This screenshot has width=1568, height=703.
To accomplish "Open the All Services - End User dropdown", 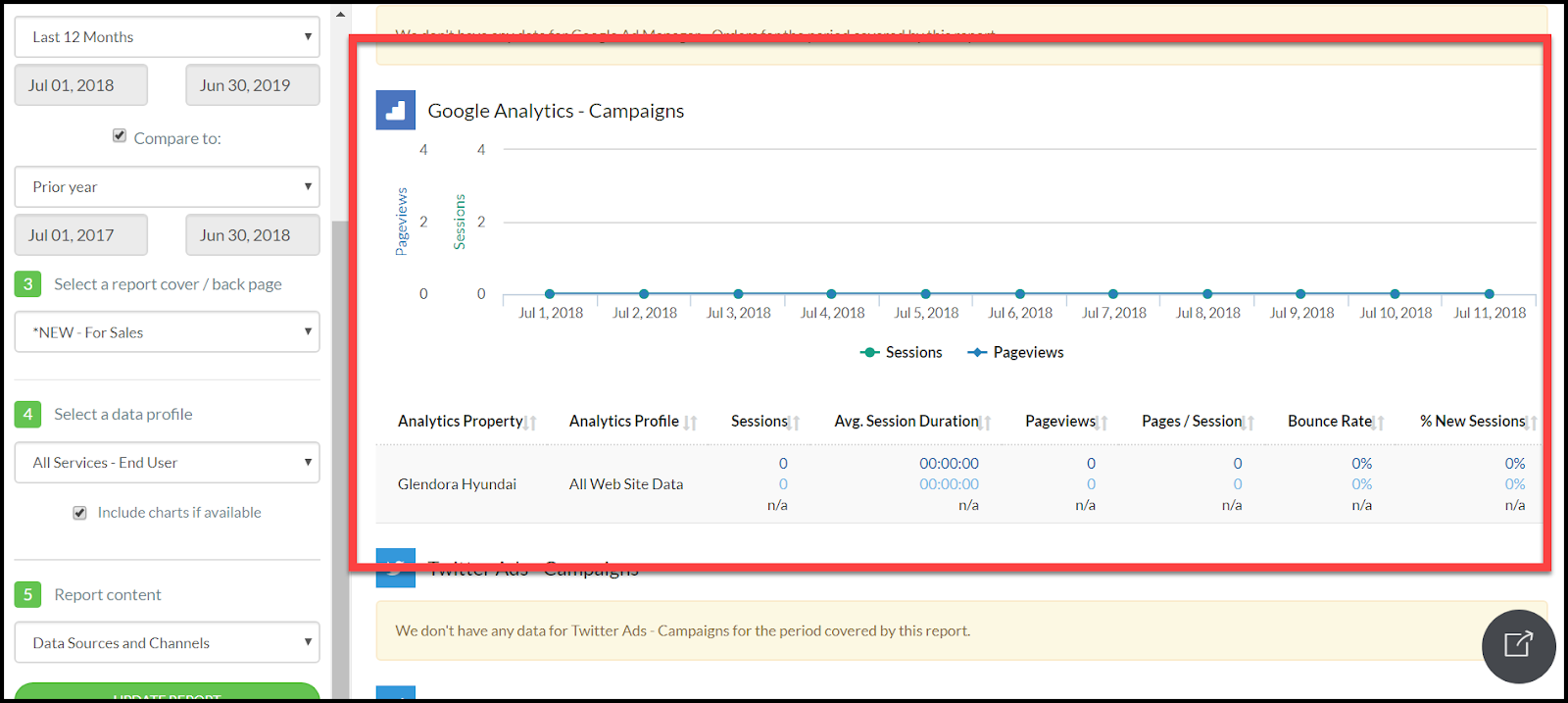I will tap(168, 463).
